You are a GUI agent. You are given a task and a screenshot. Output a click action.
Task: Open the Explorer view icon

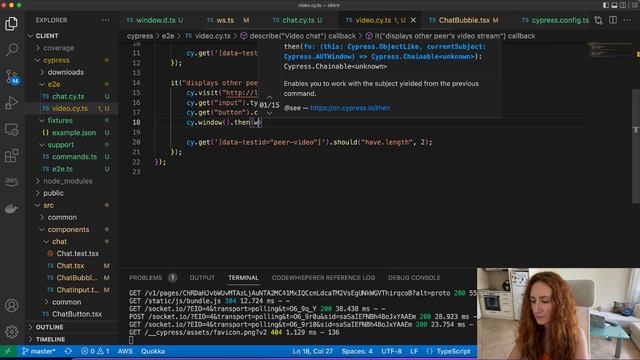11,24
